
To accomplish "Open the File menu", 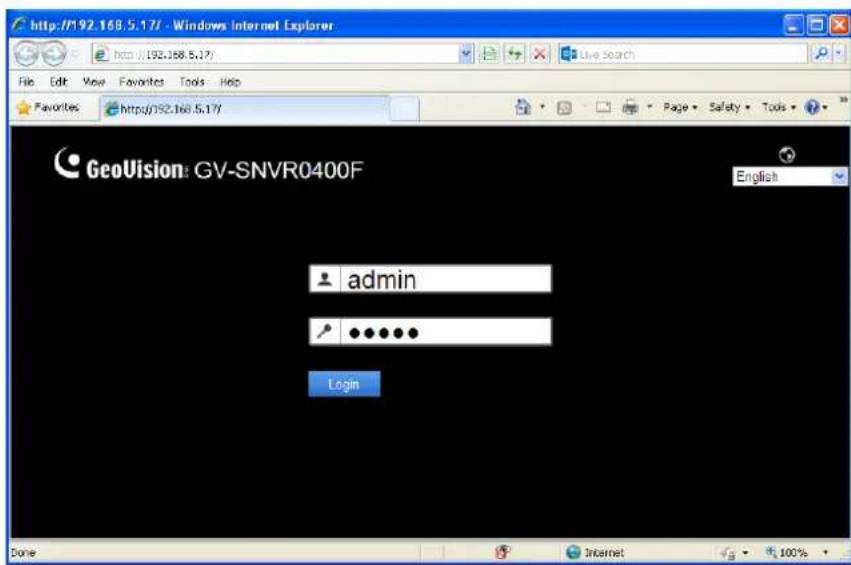I will pos(26,82).
